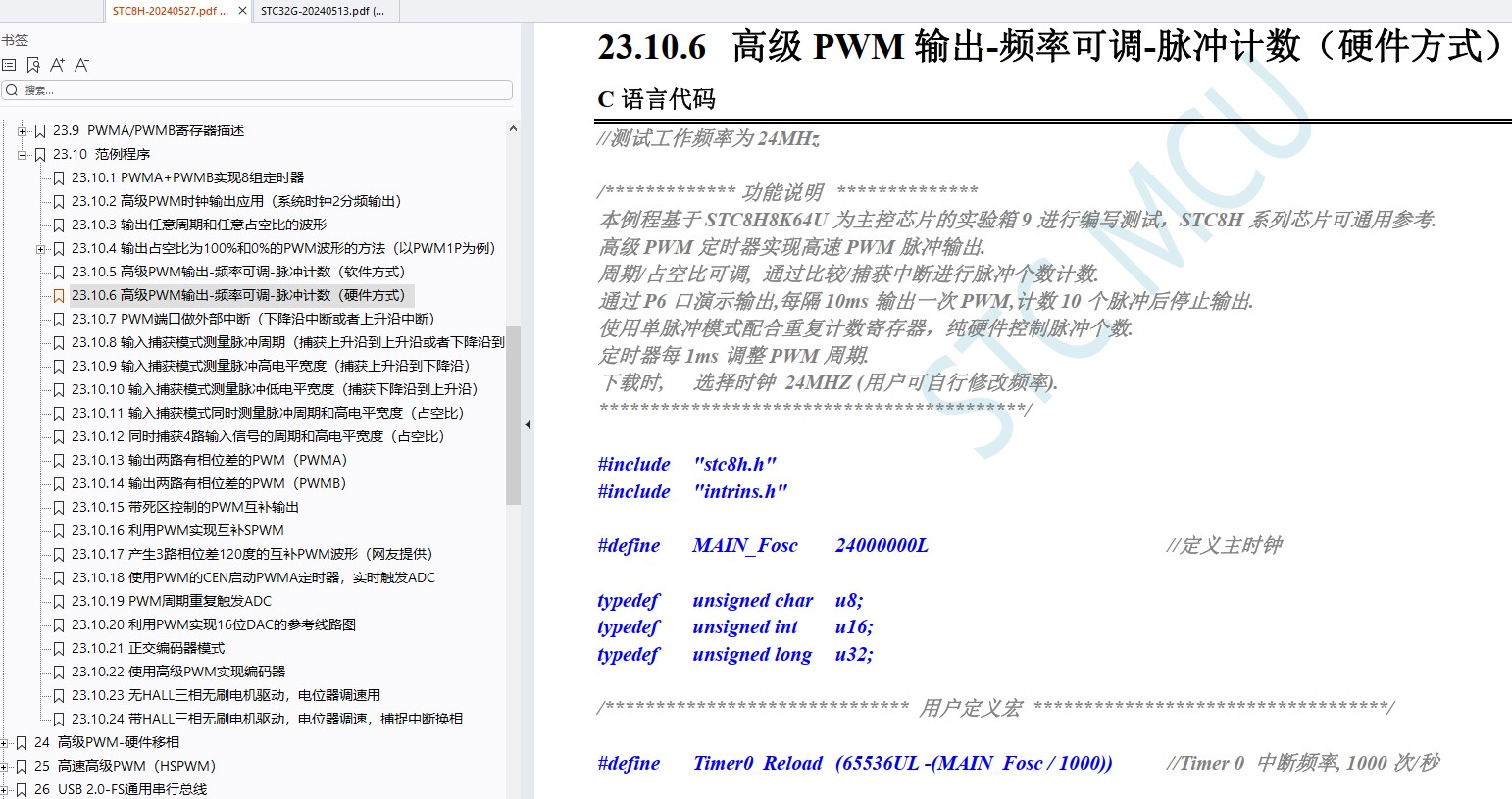This screenshot has height=799, width=1512.
Task: Open bookmark 23.10.2 高级PWM时钟输出应用
Action: (236, 201)
